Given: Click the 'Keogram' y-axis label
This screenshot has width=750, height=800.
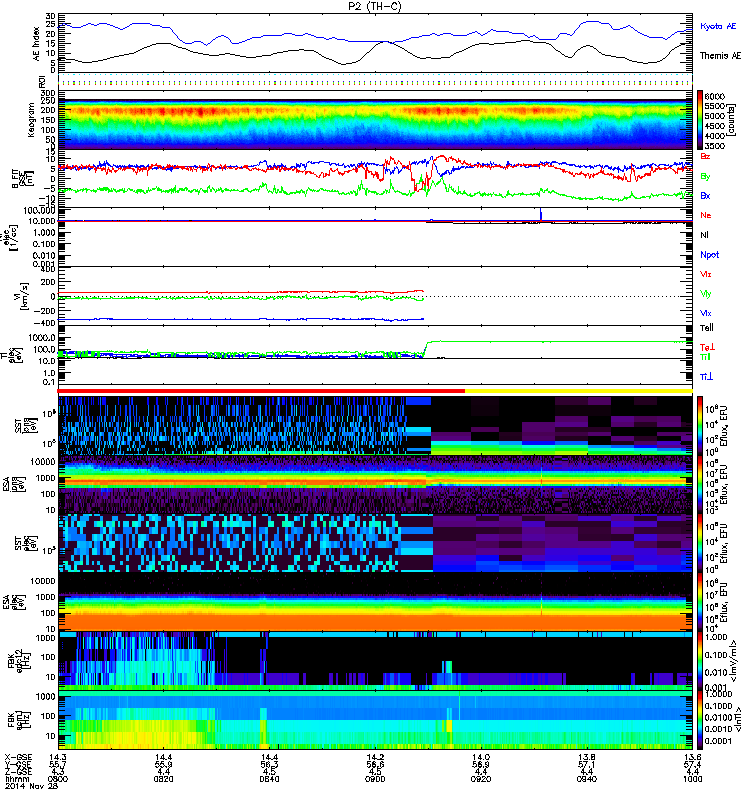Looking at the screenshot, I should click(31, 119).
